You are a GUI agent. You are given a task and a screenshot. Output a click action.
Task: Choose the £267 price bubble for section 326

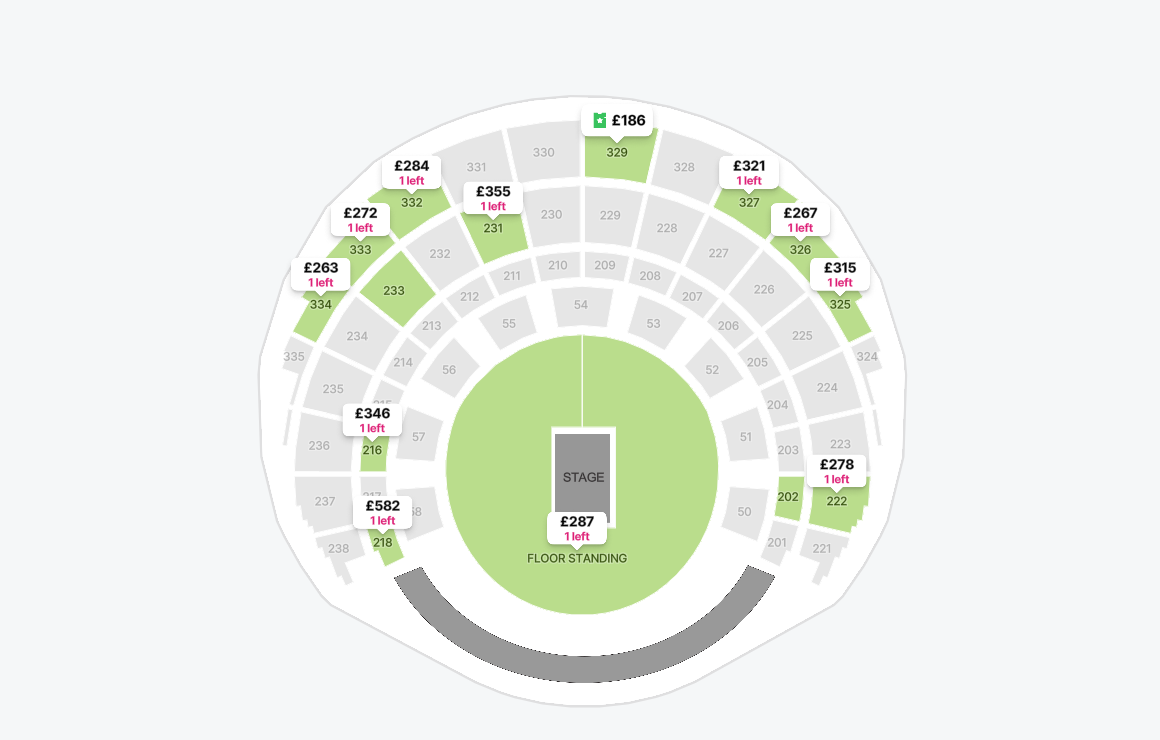click(800, 220)
